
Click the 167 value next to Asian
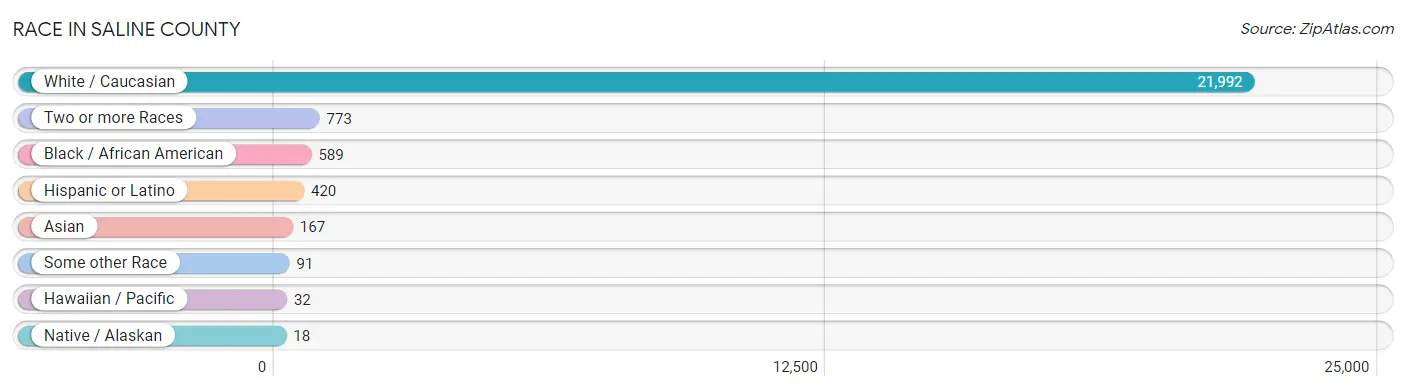312,227
